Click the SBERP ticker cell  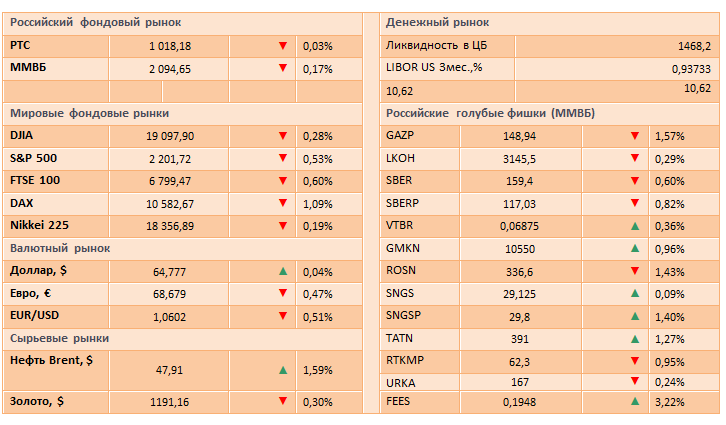pos(402,203)
